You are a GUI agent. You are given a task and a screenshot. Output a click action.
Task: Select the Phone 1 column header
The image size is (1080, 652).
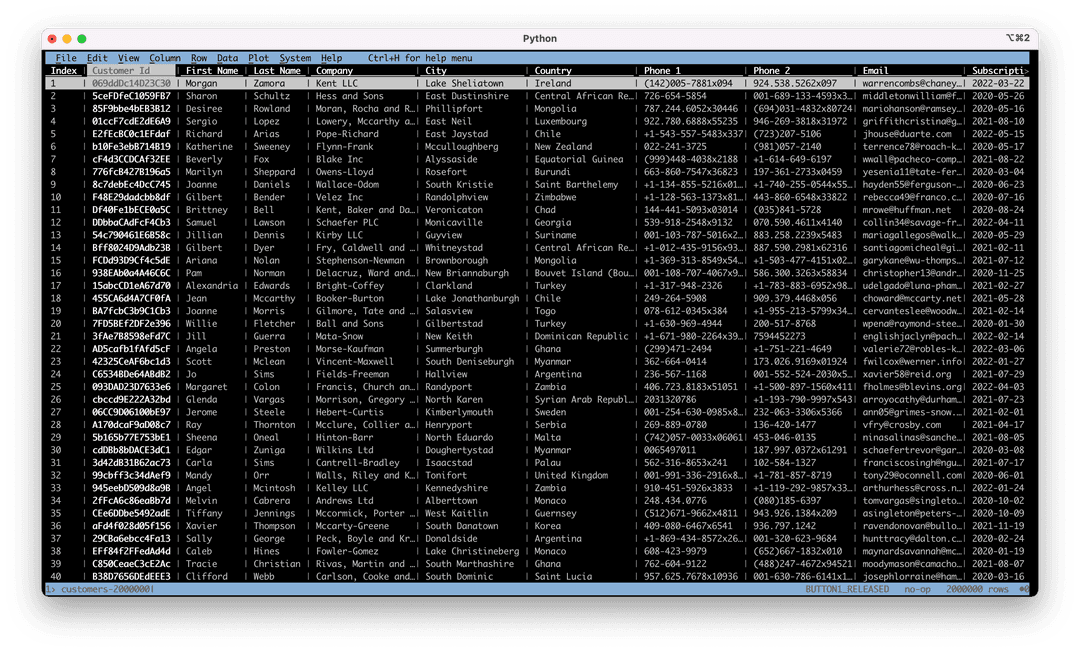click(662, 70)
